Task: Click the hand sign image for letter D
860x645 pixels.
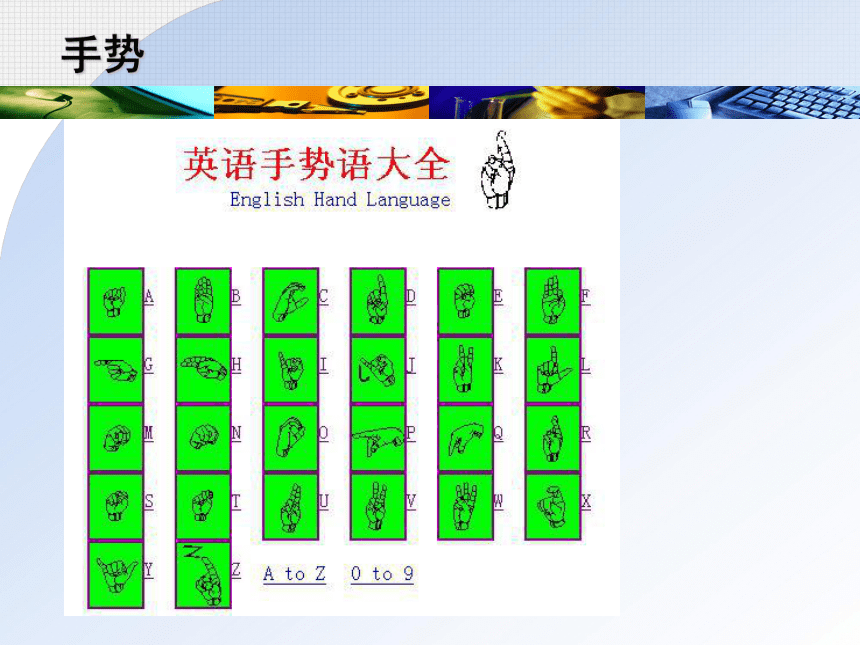Action: click(378, 301)
